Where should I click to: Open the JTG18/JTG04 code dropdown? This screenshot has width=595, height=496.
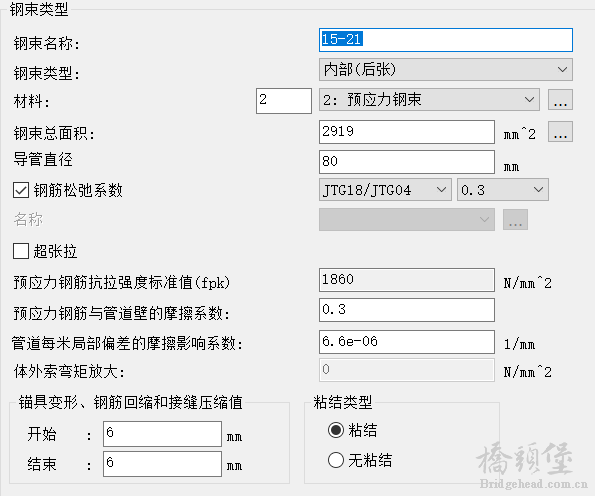(x=385, y=189)
